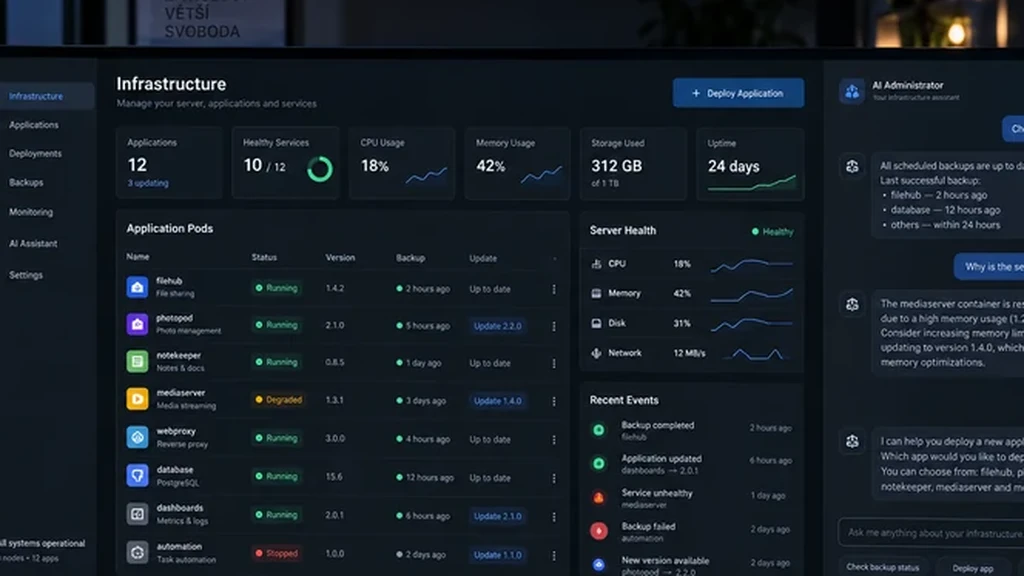1024x576 pixels.
Task: Click the '3 updating' link under Applications
Action: (x=148, y=183)
